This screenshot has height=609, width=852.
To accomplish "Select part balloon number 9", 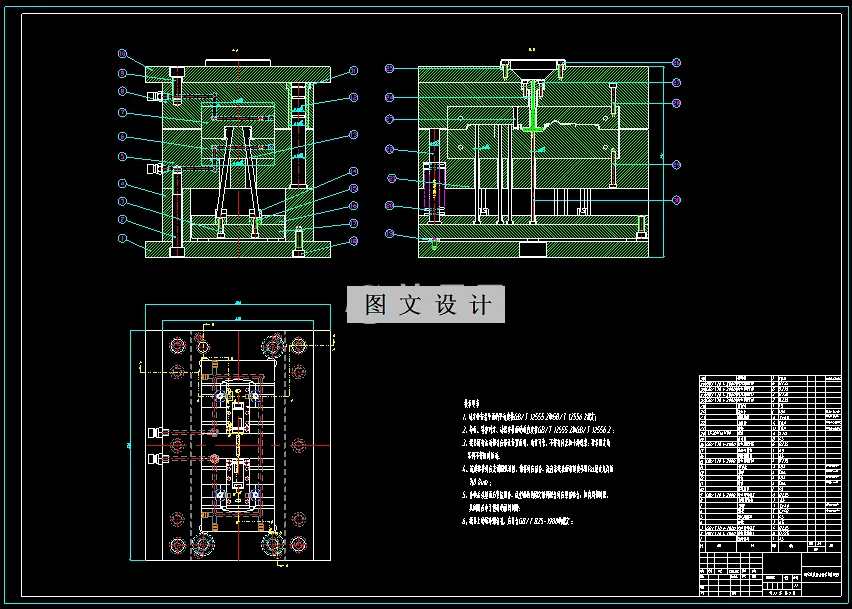I will pos(122,73).
